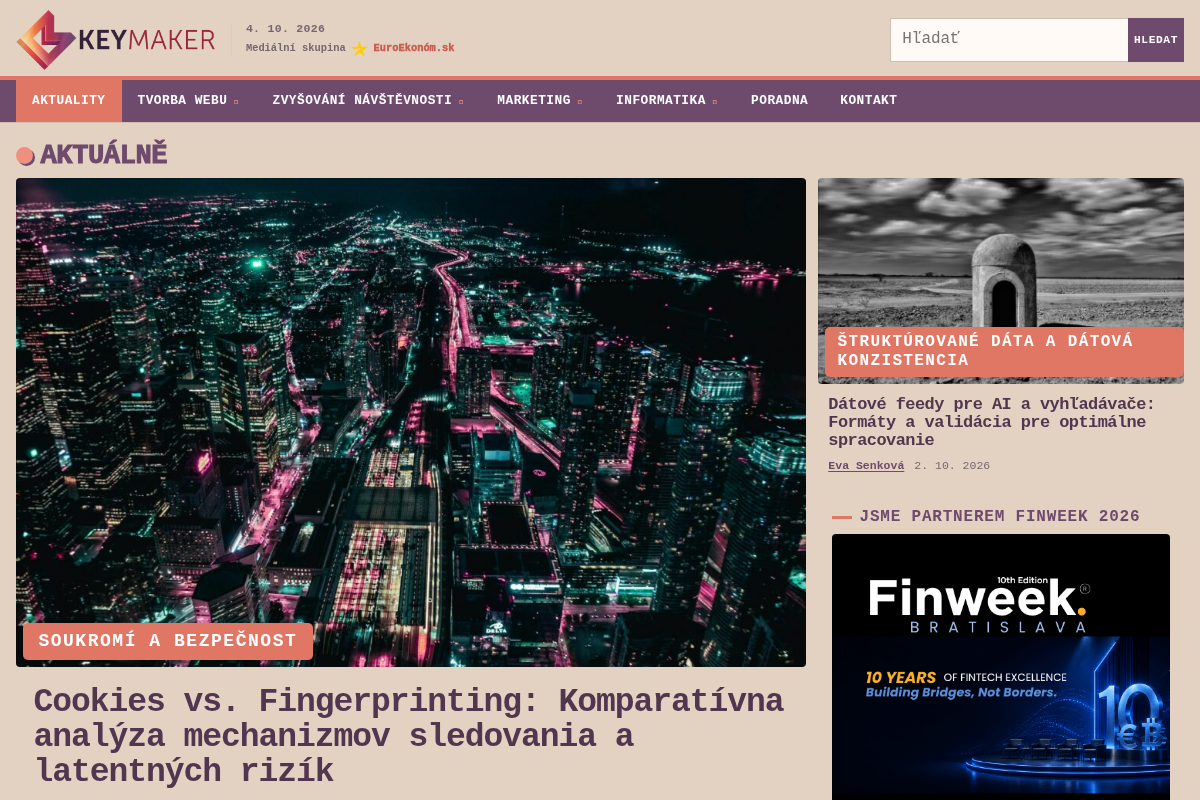Open the Finweek Bratislava banner

1001,667
